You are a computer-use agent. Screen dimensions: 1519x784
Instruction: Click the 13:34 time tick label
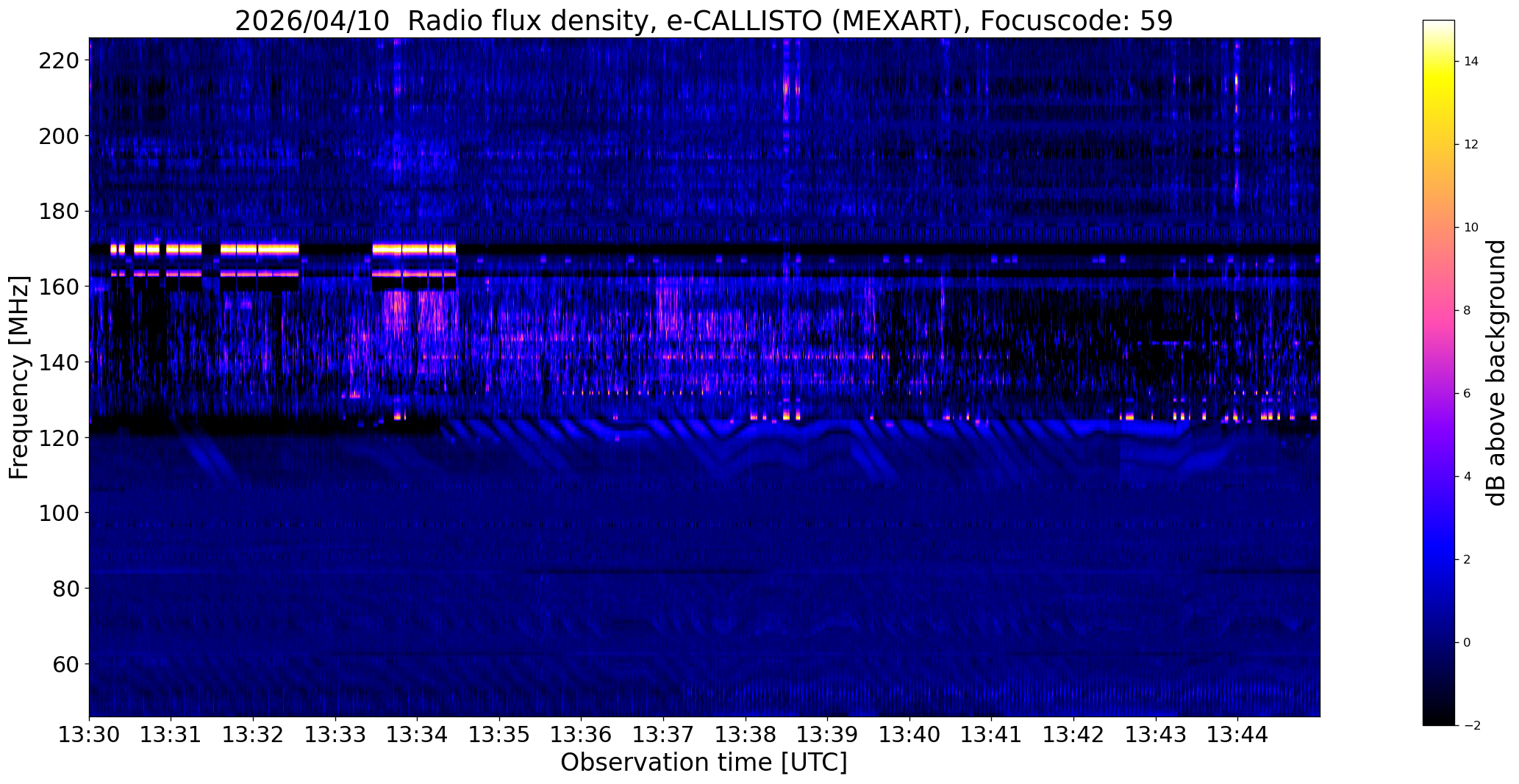tap(418, 734)
